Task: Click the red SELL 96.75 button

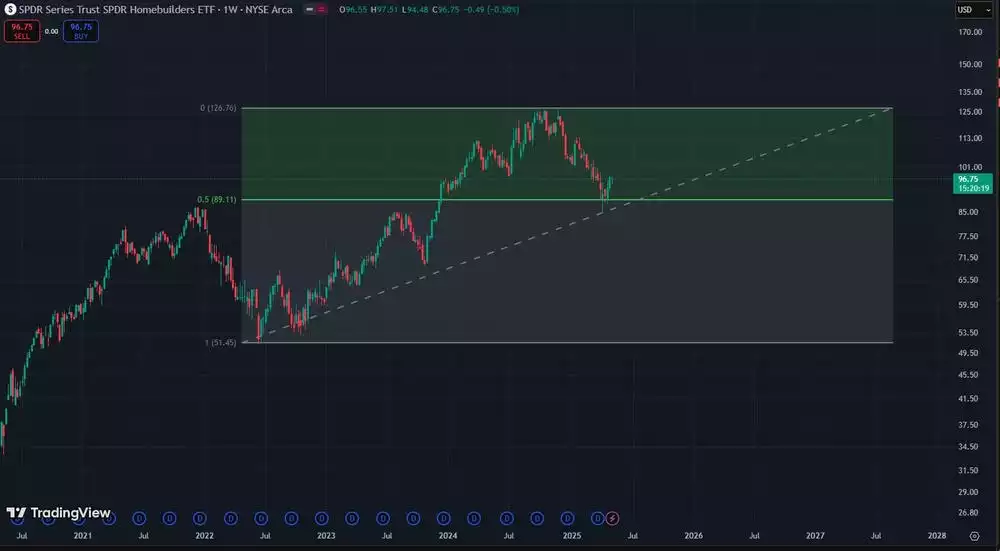Action: (x=22, y=31)
